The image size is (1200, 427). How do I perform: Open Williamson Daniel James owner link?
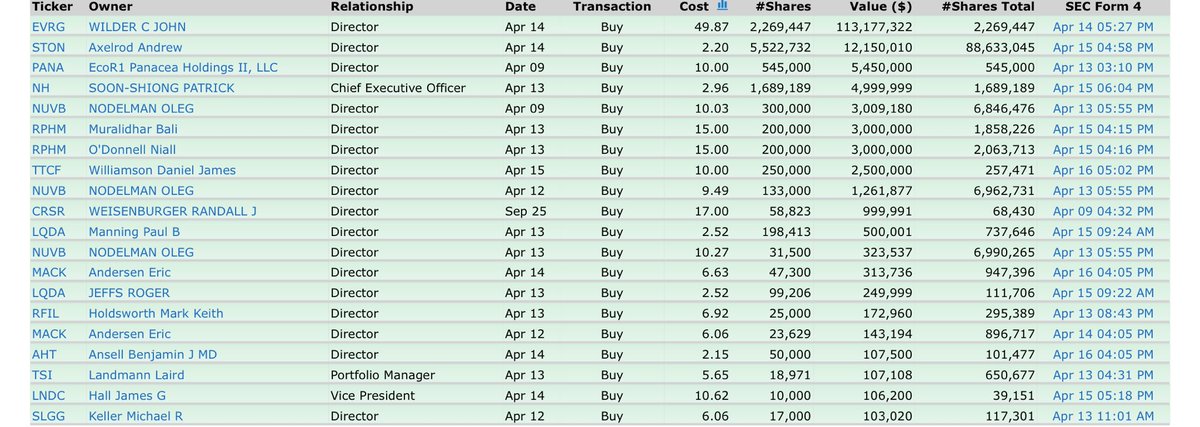coord(162,170)
